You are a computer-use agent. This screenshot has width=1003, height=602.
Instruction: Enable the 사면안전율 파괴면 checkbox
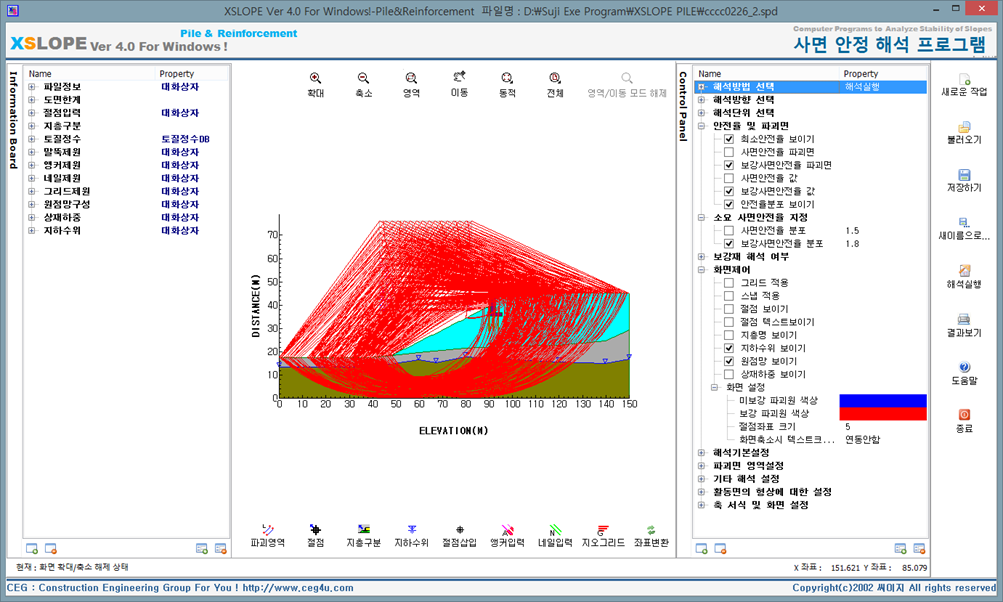[729, 152]
